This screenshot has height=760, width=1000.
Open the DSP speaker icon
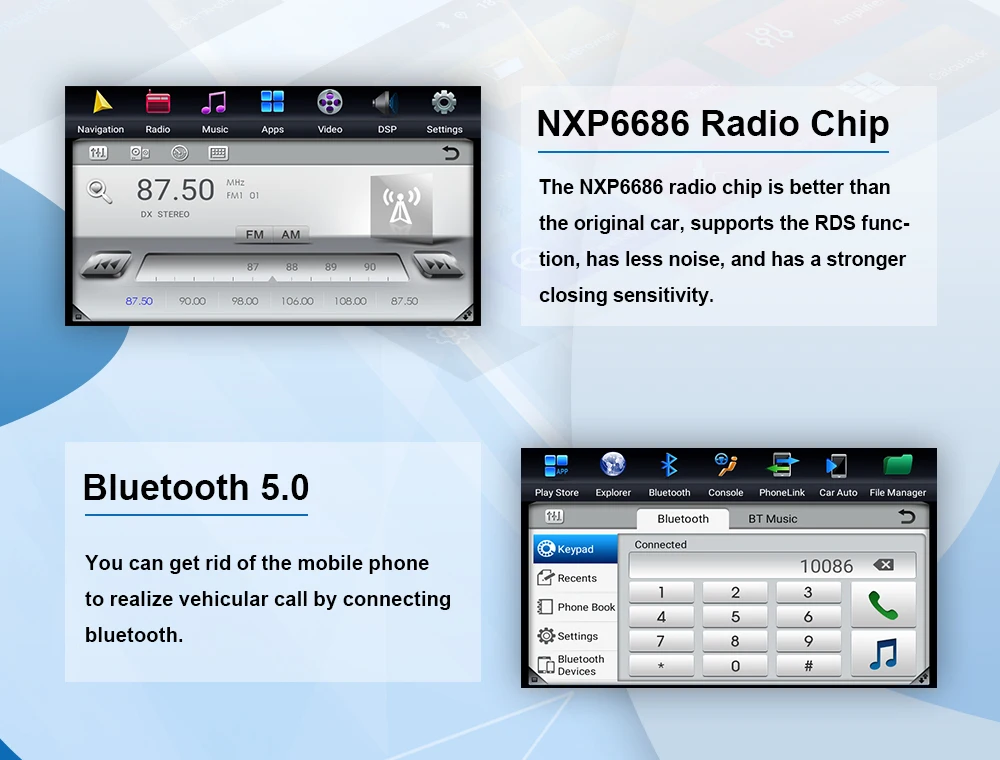(x=387, y=112)
